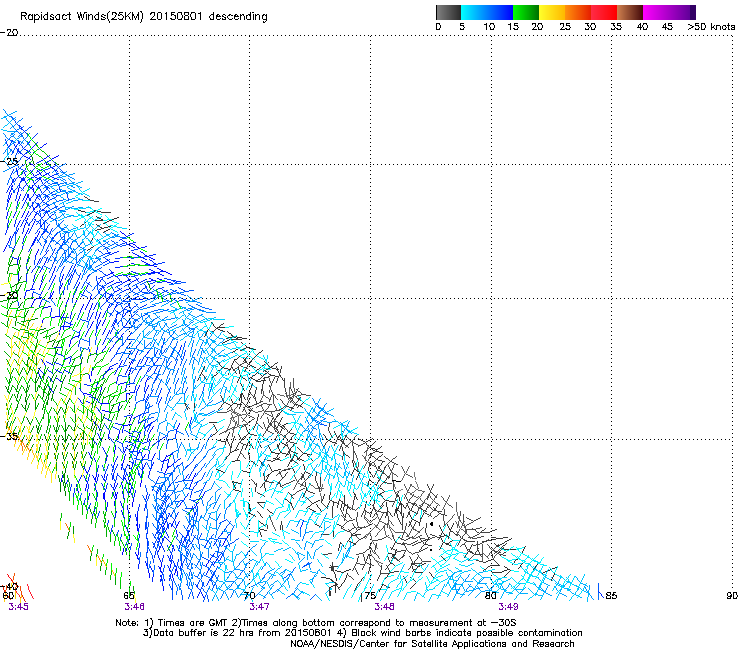Screen dimensions: 740x650
Task: Click the purple "3:46" time label
Action: tap(135, 607)
